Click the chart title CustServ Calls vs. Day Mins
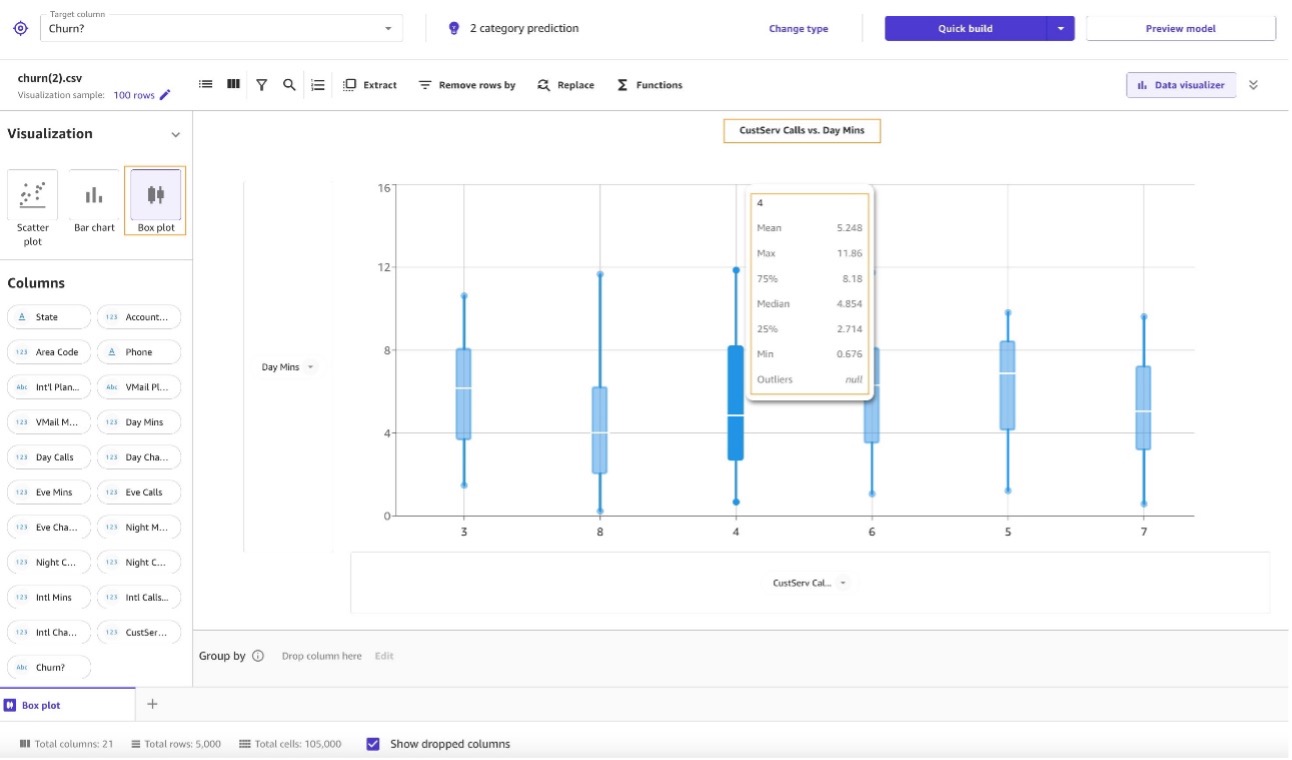This screenshot has width=1292, height=760. tap(802, 131)
